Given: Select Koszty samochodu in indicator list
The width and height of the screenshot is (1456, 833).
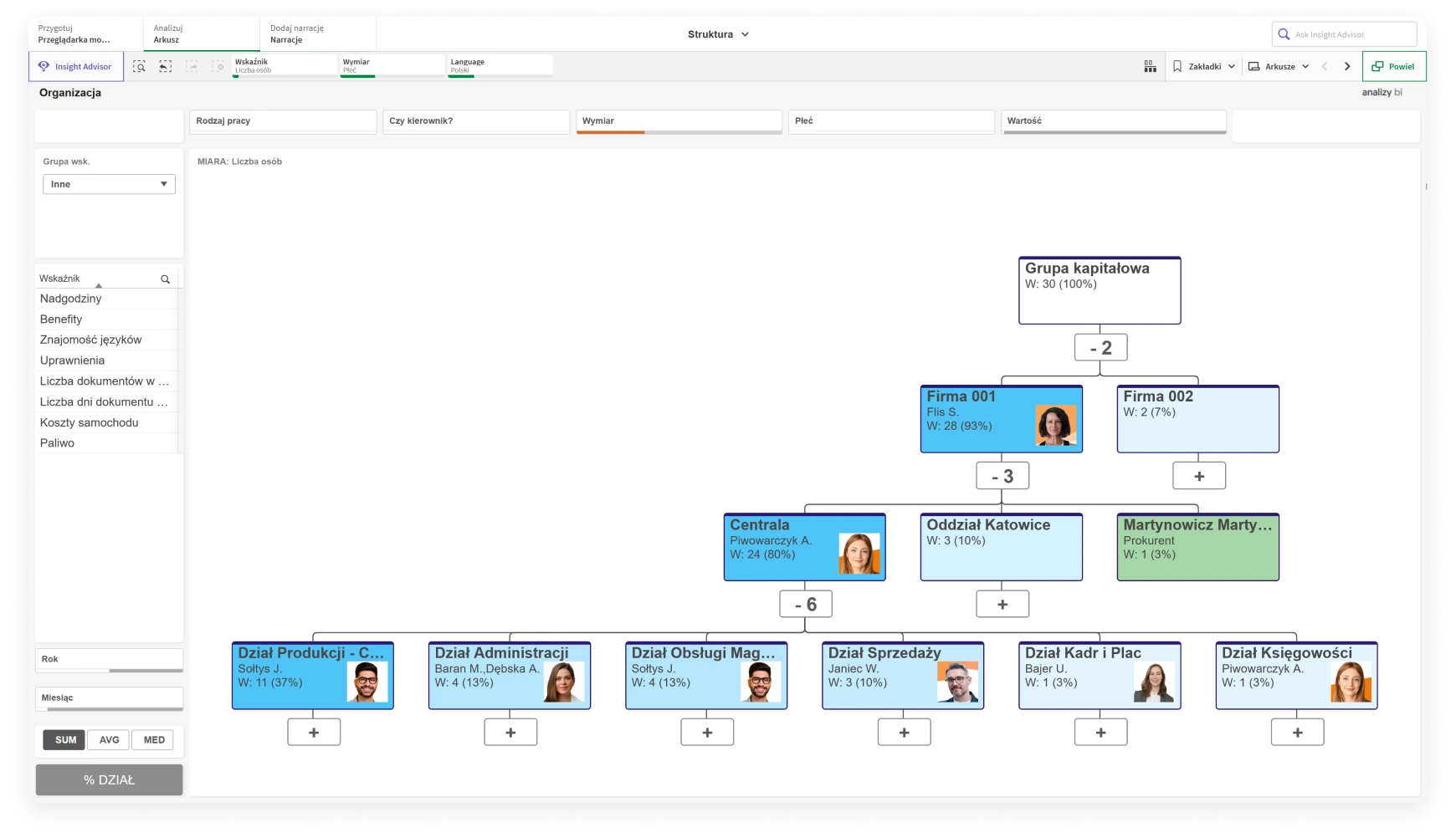Looking at the screenshot, I should pos(90,422).
